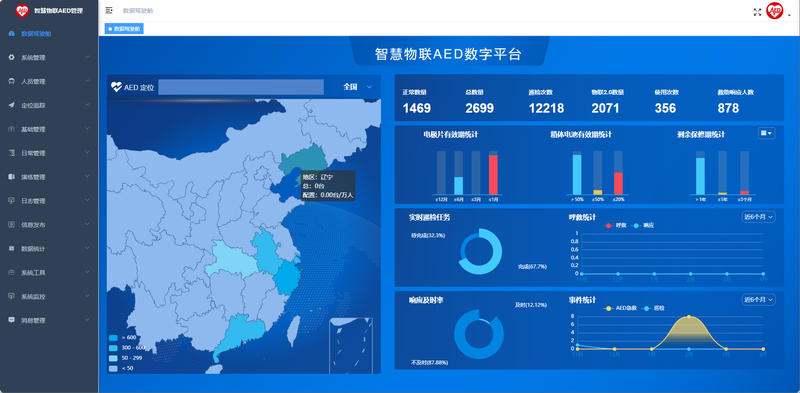Image resolution: width=800 pixels, height=393 pixels.
Task: Open the AED user avatar in top right
Action: (774, 11)
